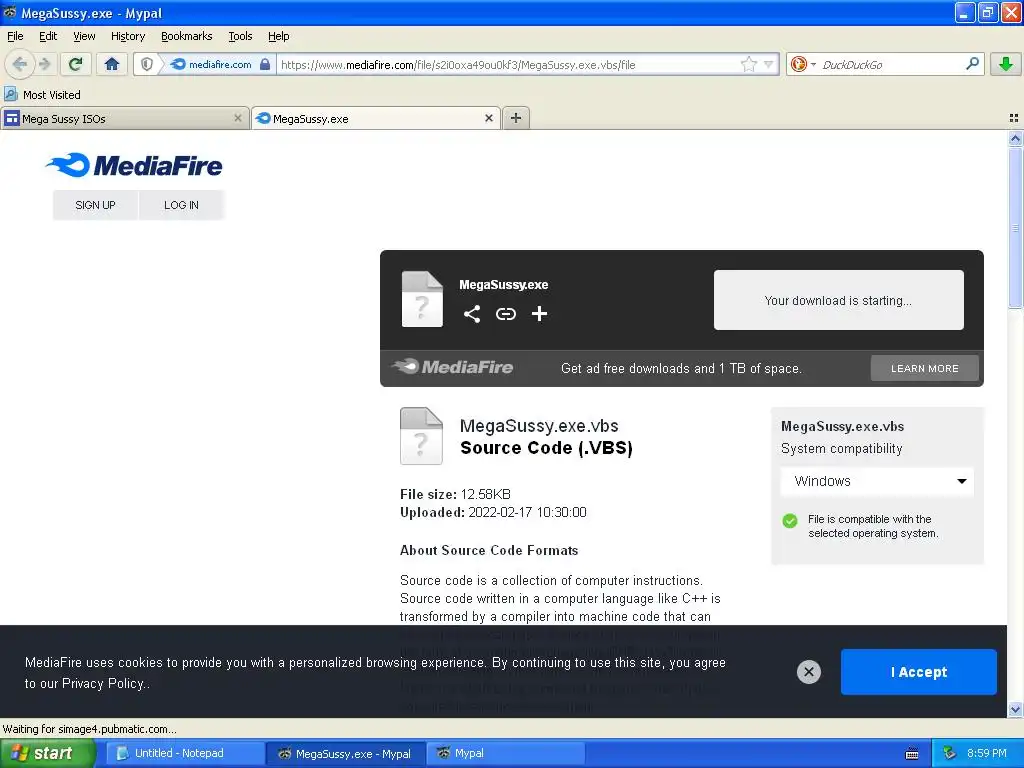Click the SIGN UP button
The width and height of the screenshot is (1024, 768).
pos(95,205)
